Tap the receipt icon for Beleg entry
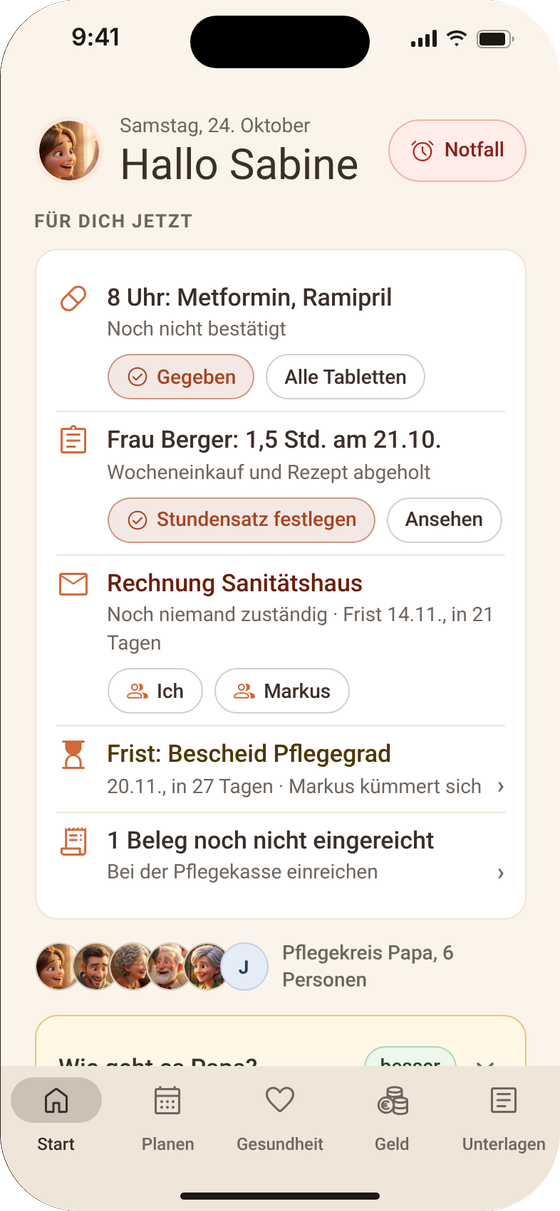 coord(73,841)
